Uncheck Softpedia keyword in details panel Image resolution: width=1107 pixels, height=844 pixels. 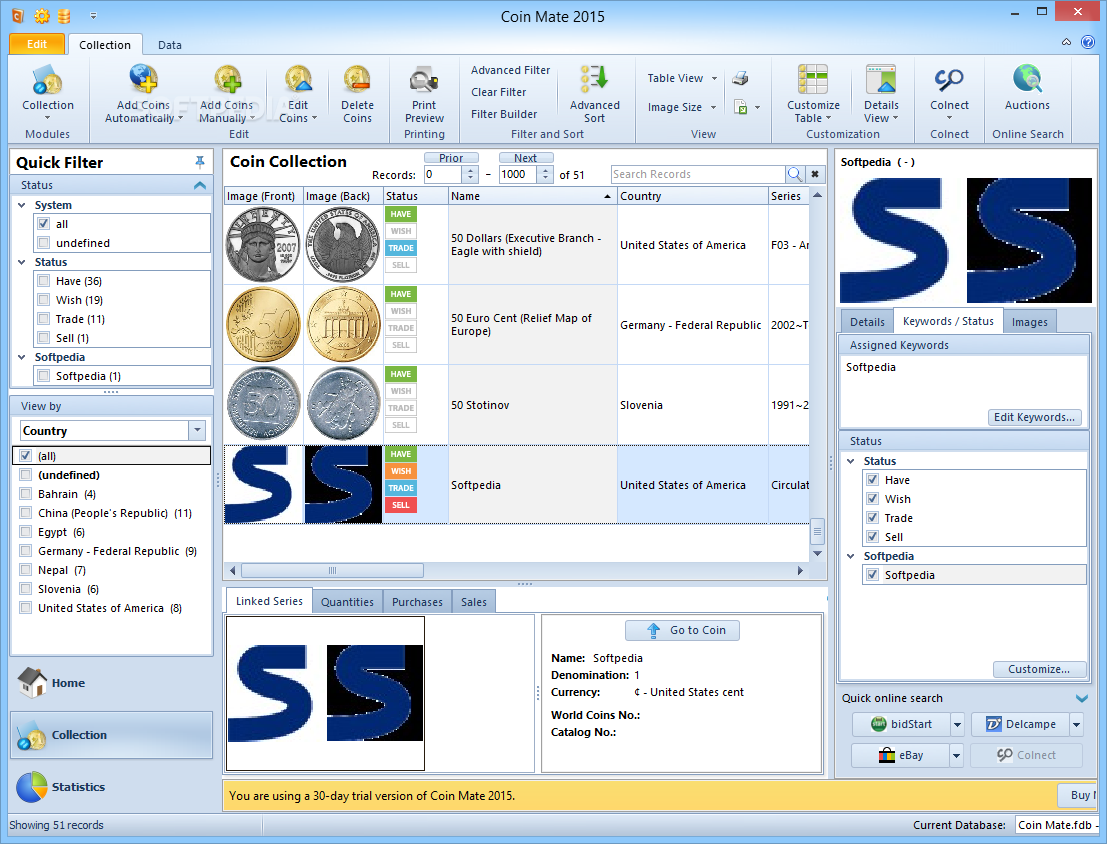(873, 575)
